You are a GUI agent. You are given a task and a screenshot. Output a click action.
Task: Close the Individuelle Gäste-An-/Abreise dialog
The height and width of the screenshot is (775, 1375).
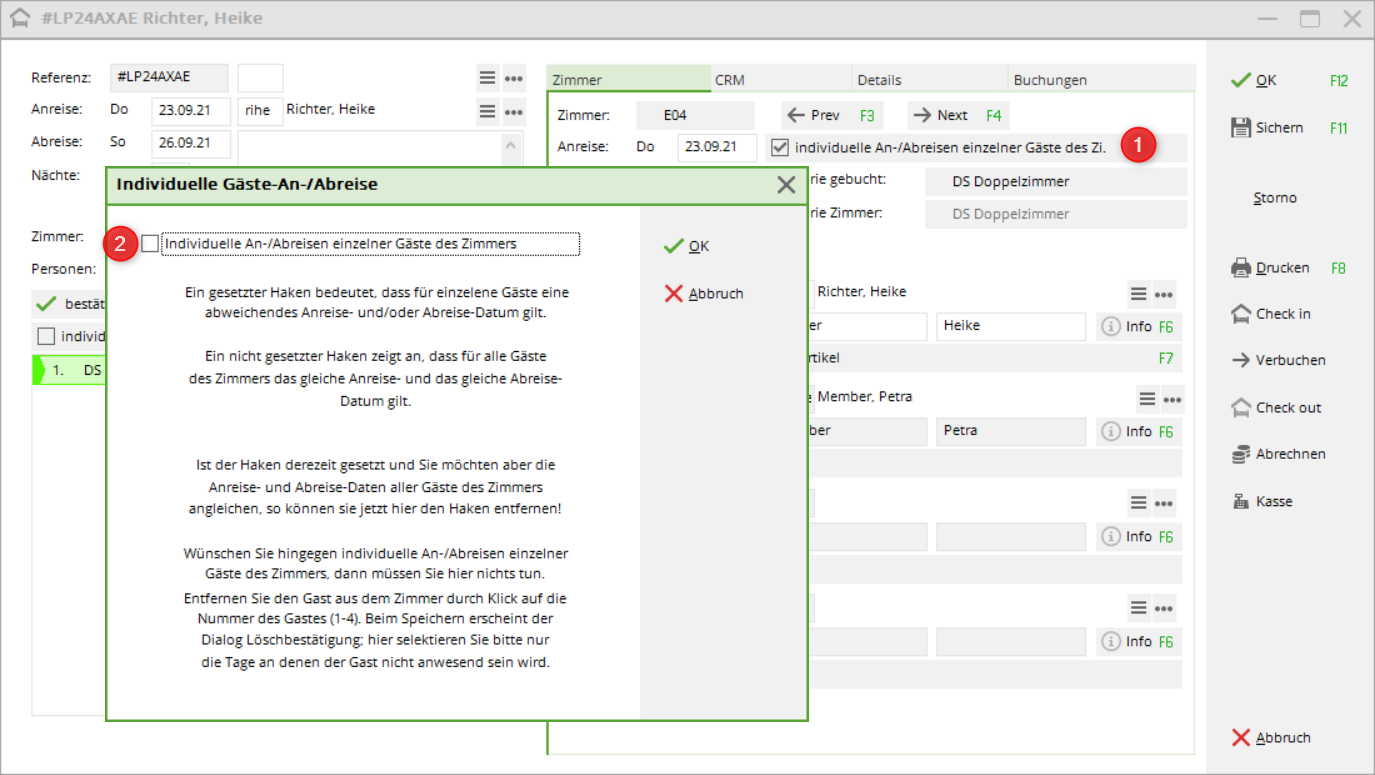(786, 184)
